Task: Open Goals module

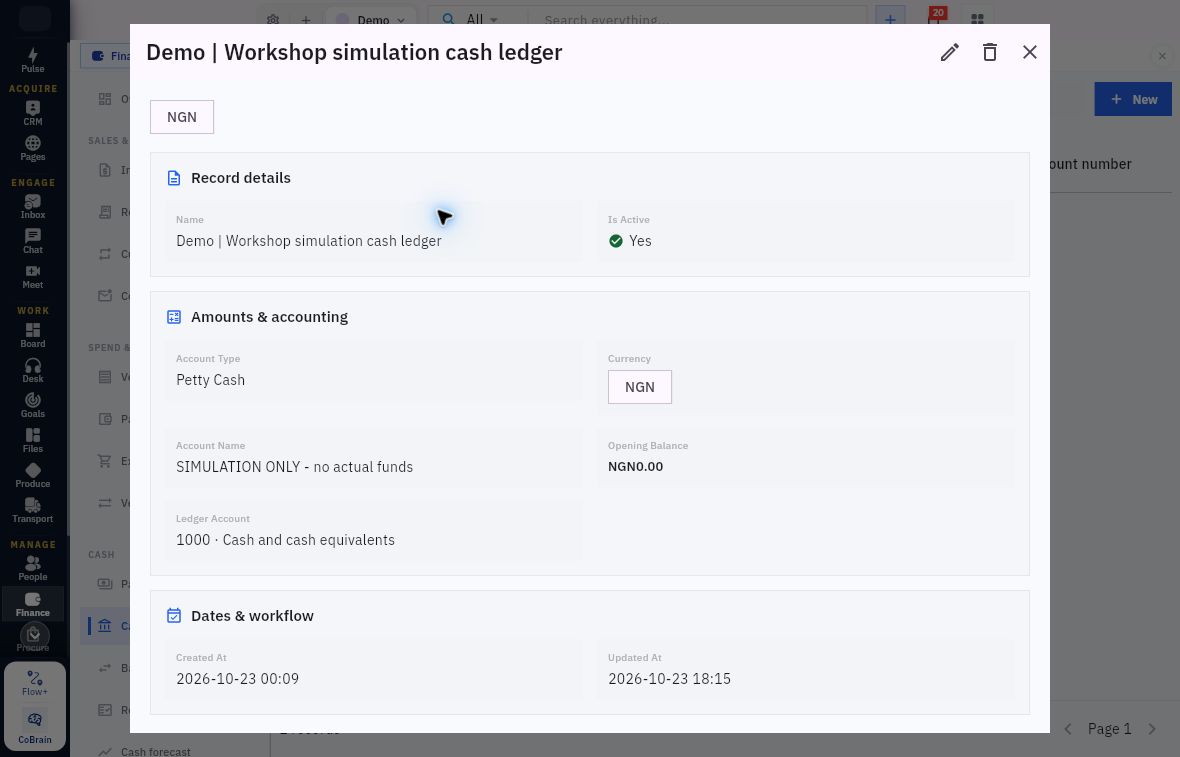Action: coord(32,406)
